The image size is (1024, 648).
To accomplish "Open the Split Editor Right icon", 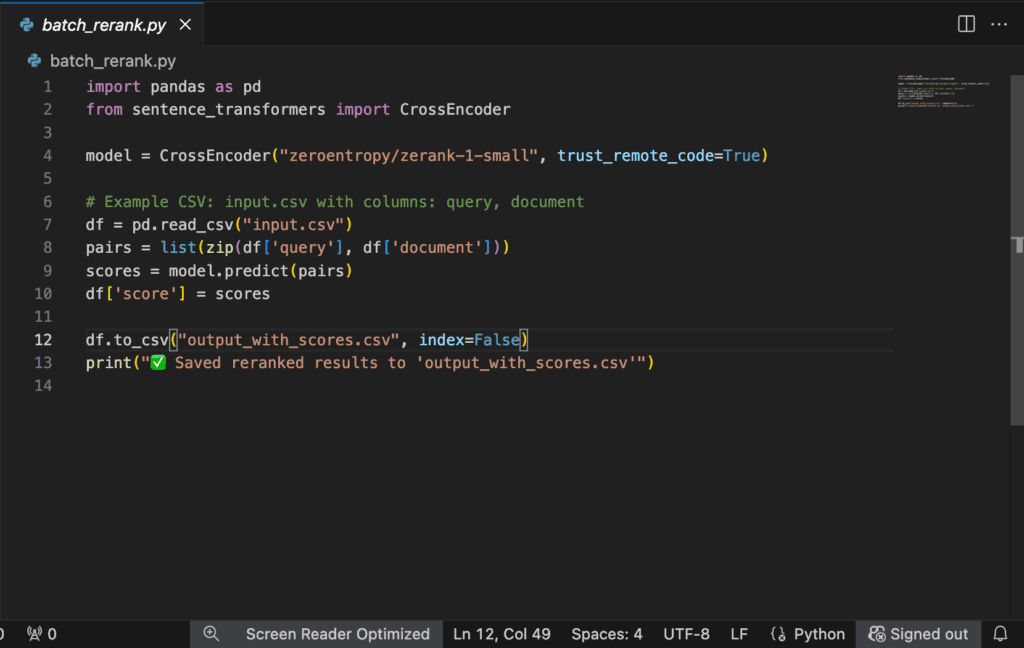I will (966, 24).
